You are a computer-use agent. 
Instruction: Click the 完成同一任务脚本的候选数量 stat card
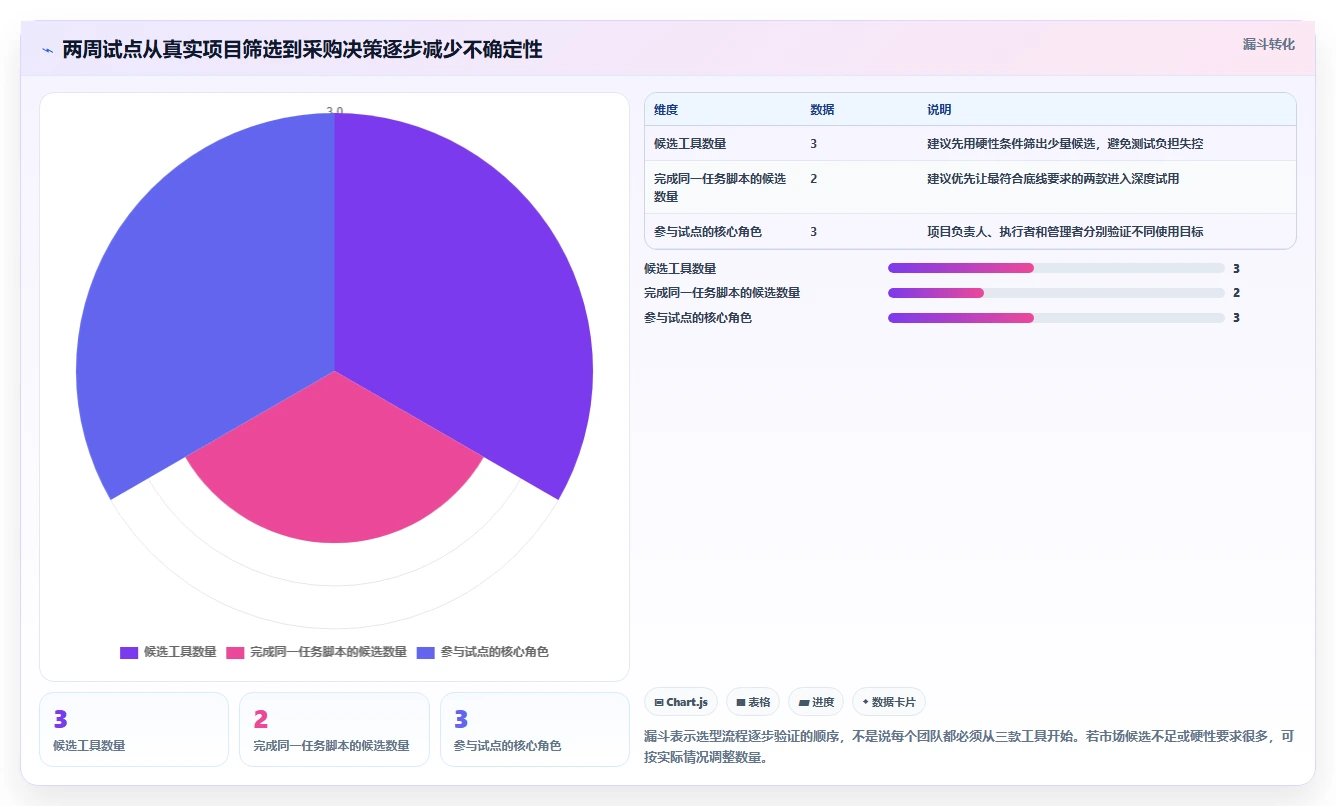(334, 730)
